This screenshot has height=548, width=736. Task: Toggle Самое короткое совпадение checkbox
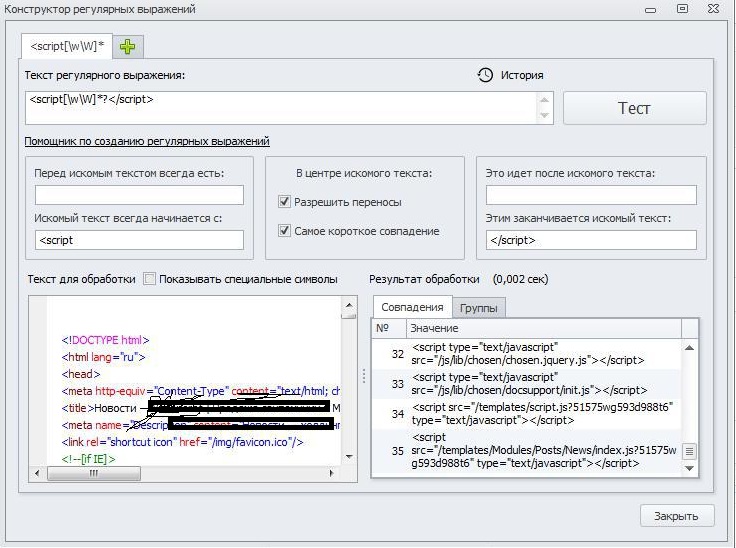coord(284,231)
